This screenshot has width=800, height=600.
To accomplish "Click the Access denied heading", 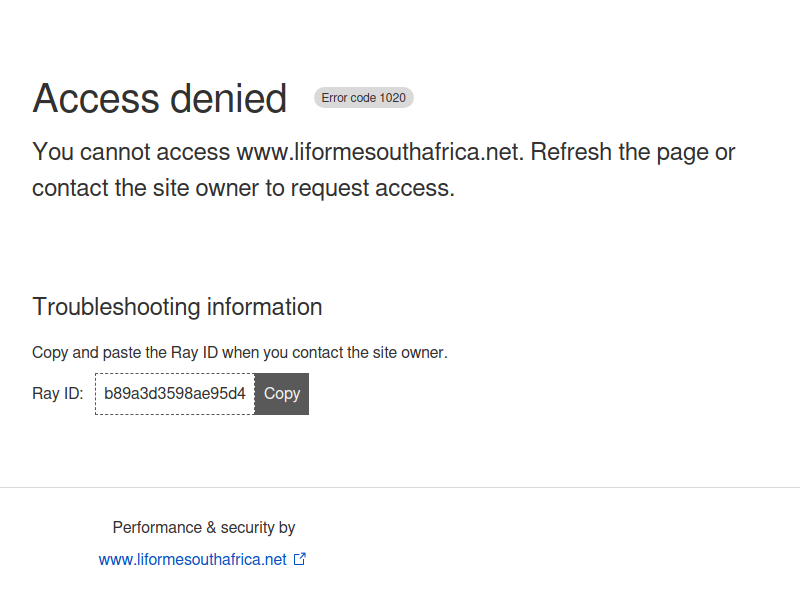I will 160,98.
